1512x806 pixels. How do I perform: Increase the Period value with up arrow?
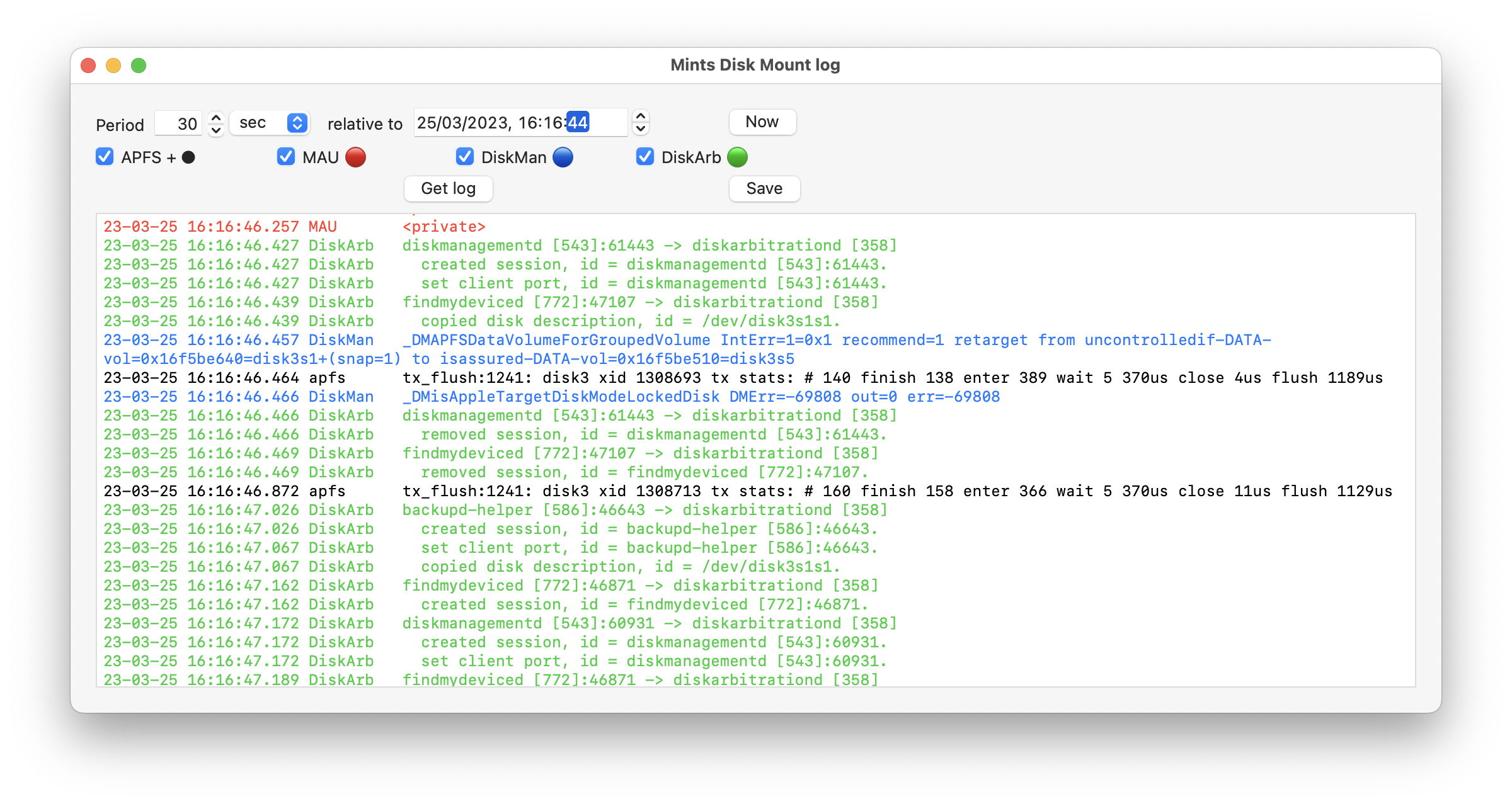(x=216, y=117)
